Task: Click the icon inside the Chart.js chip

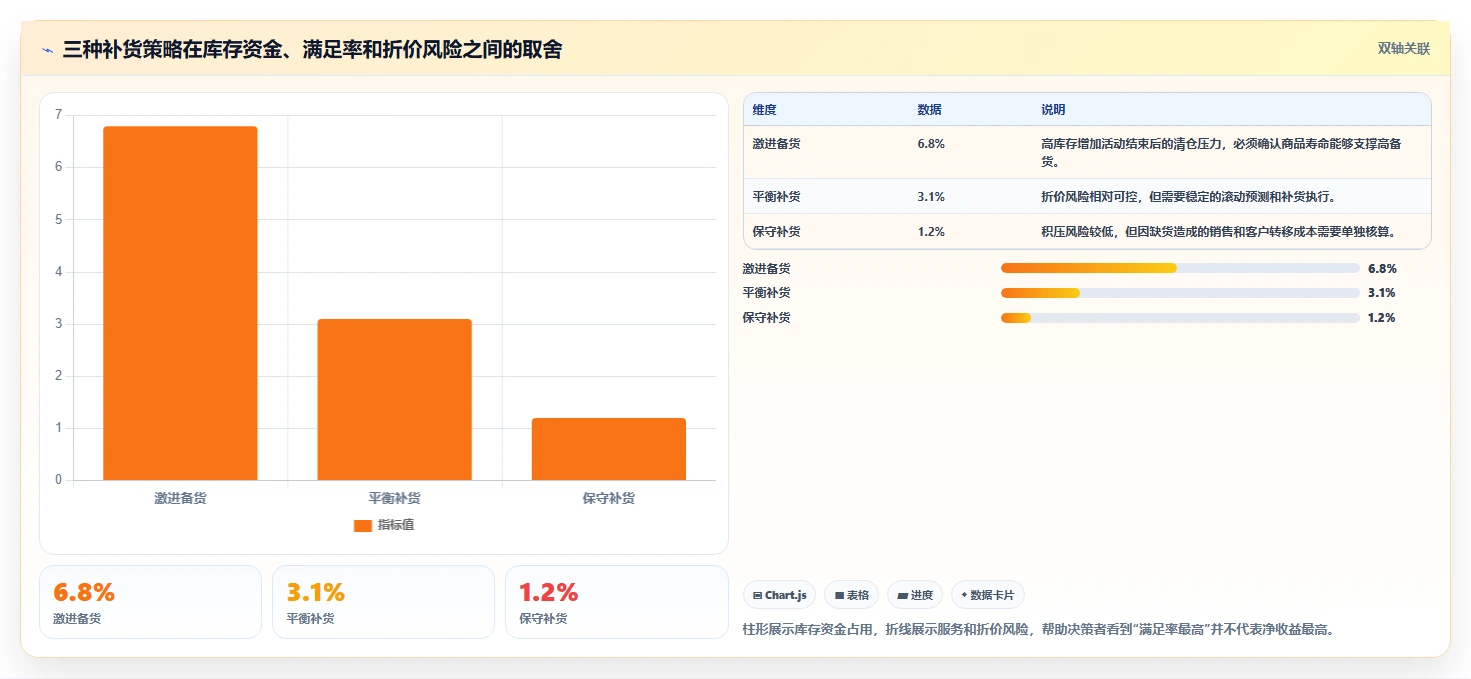Action: click(x=757, y=596)
